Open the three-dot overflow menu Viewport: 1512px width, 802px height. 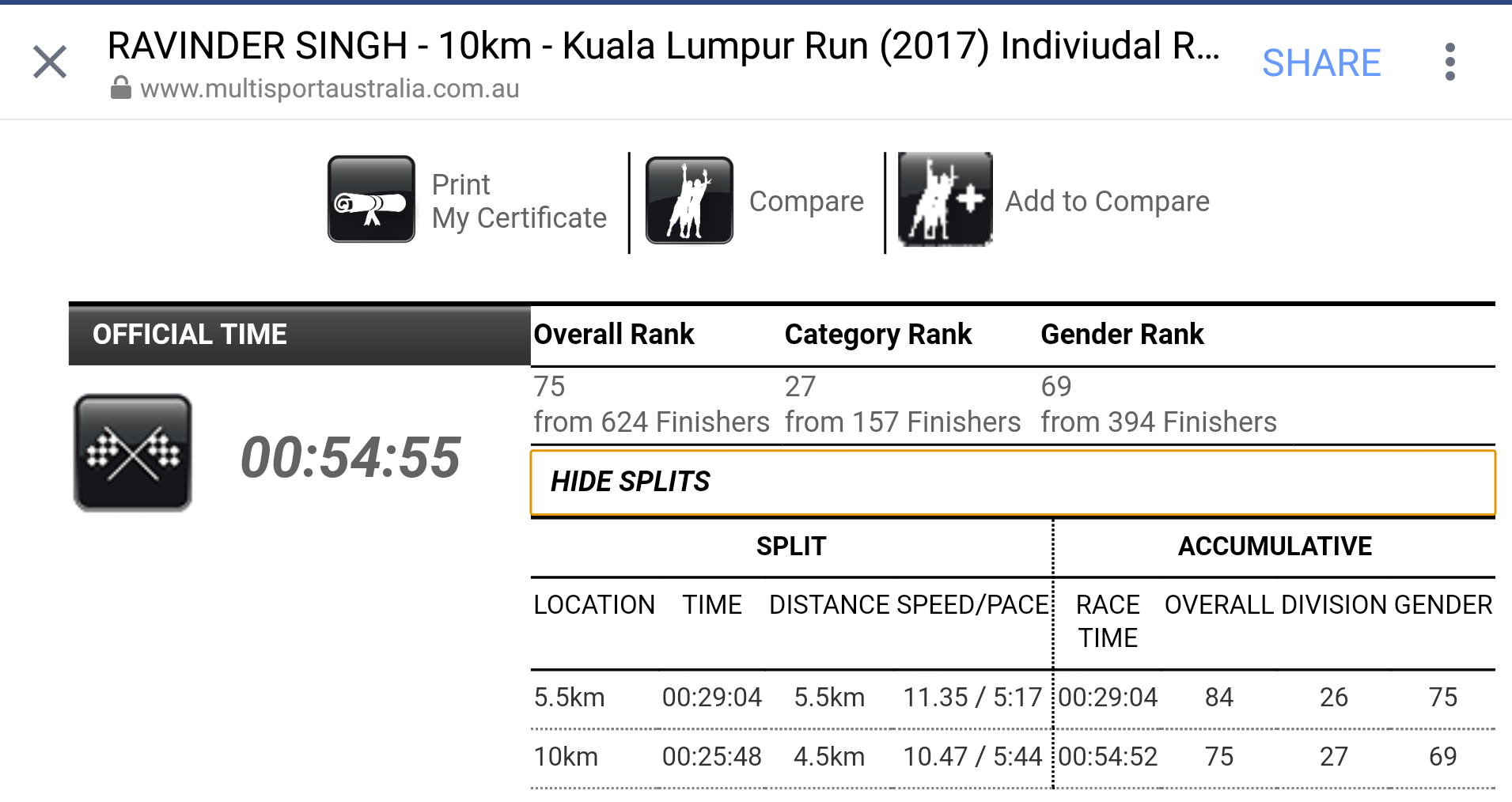(x=1449, y=62)
